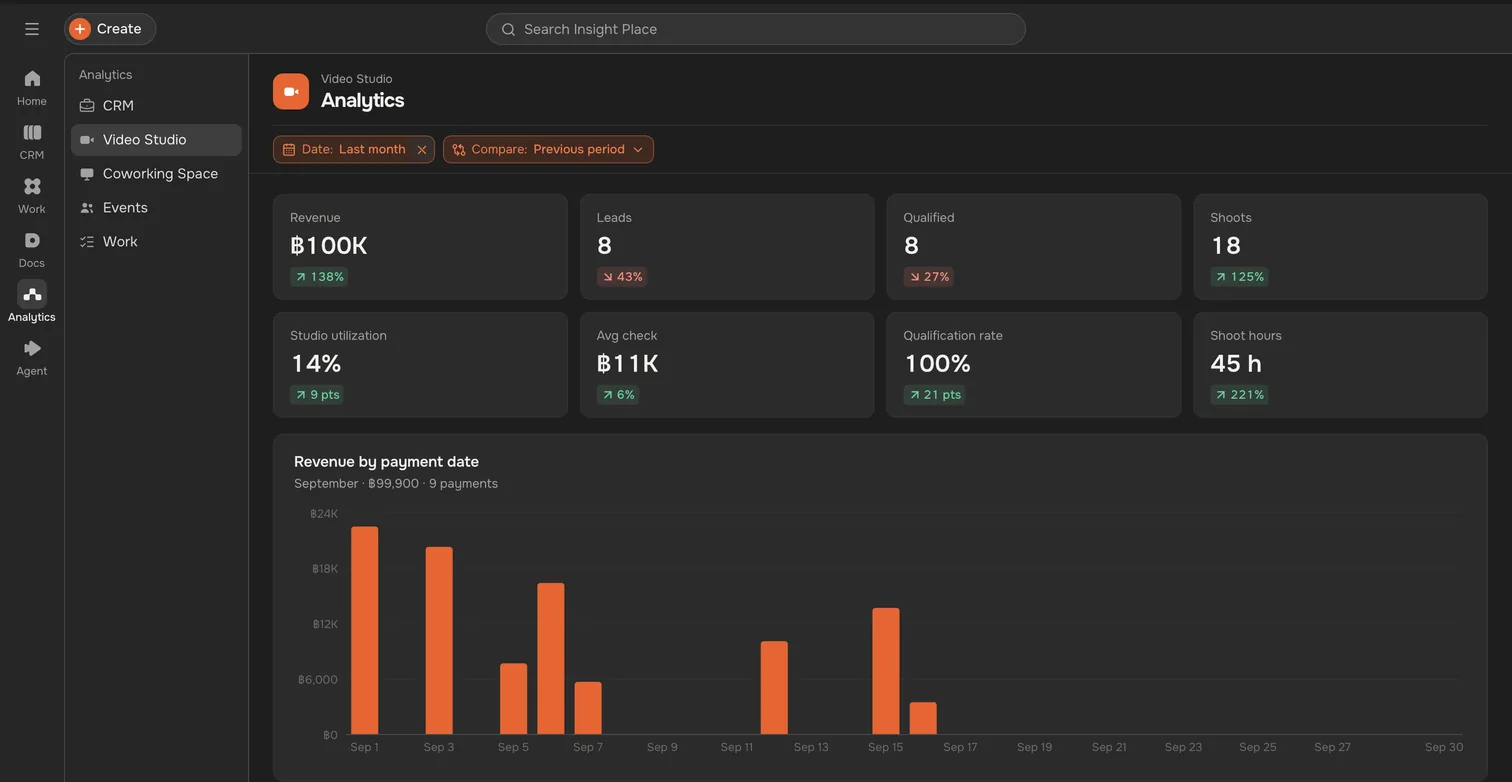
Task: Click the Sep 5 revenue bar
Action: 514,699
